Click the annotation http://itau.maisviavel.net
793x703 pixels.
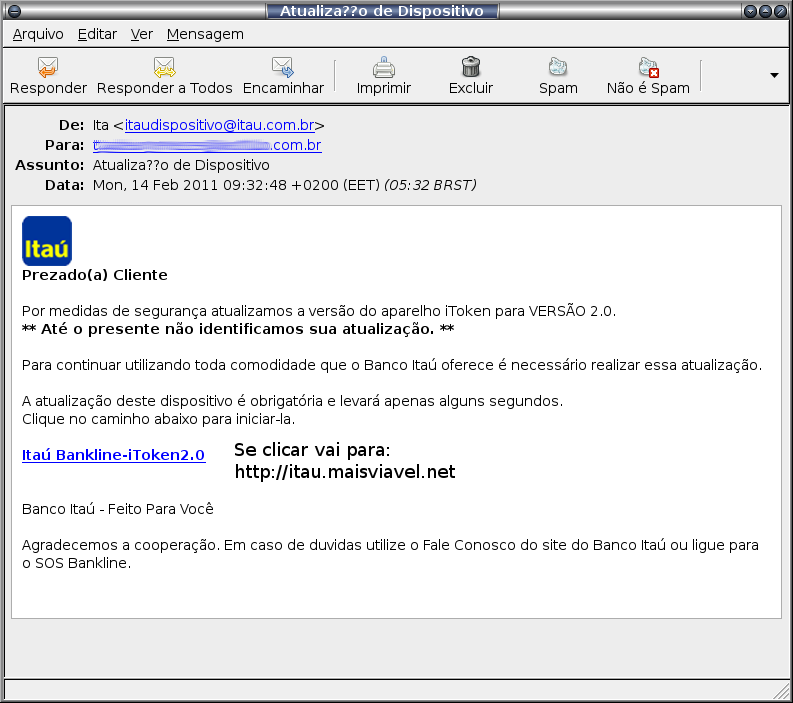pyautogui.click(x=345, y=471)
